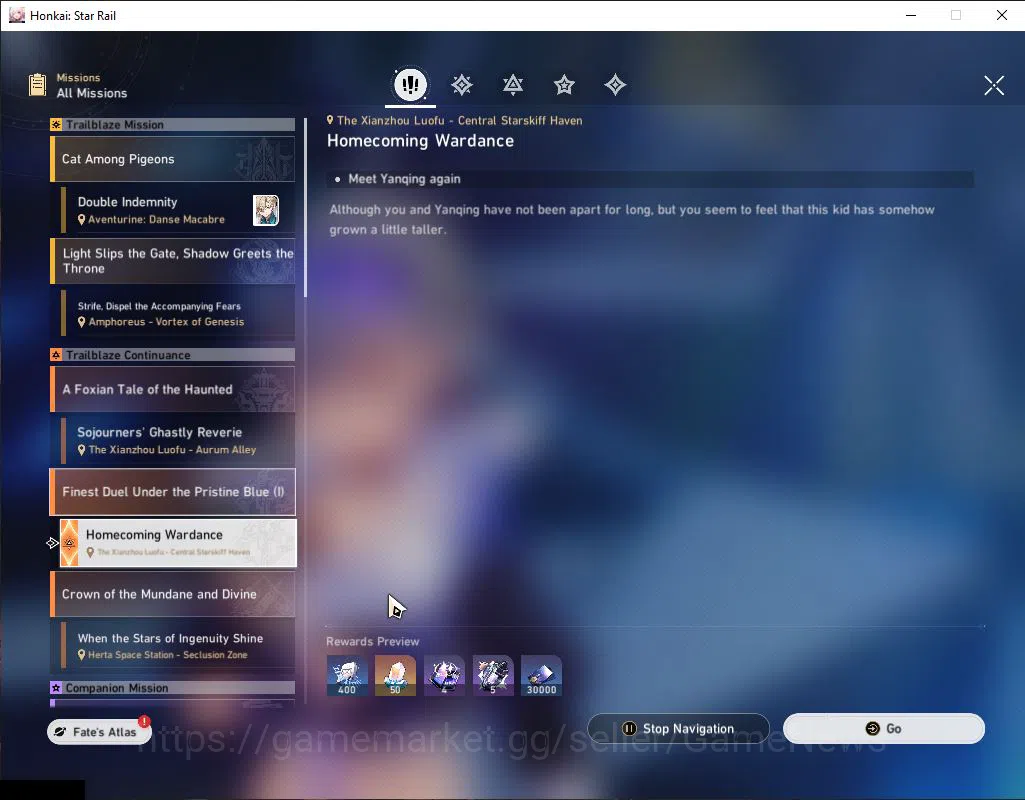
Task: View the 30000 Credits reward icon
Action: click(x=541, y=676)
